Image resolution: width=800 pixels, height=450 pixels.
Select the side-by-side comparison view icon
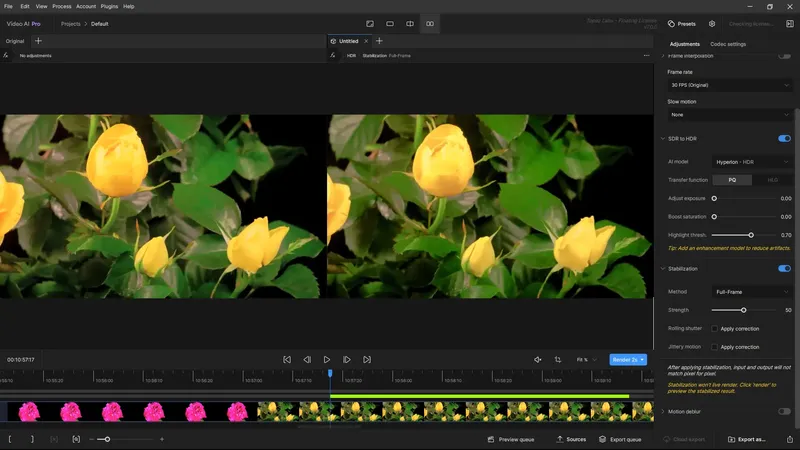click(430, 23)
